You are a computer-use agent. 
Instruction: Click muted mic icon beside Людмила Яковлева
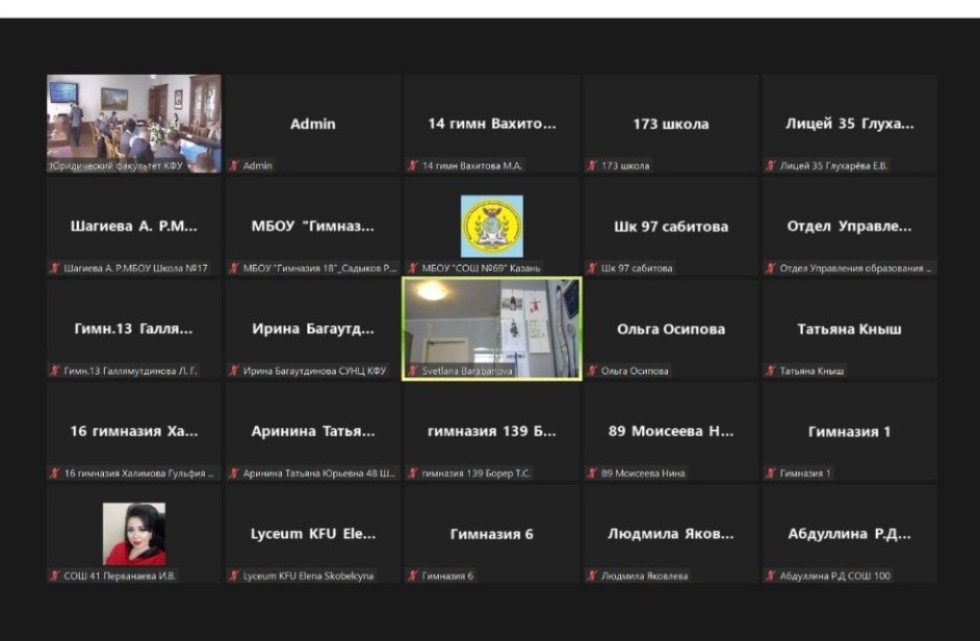point(593,576)
